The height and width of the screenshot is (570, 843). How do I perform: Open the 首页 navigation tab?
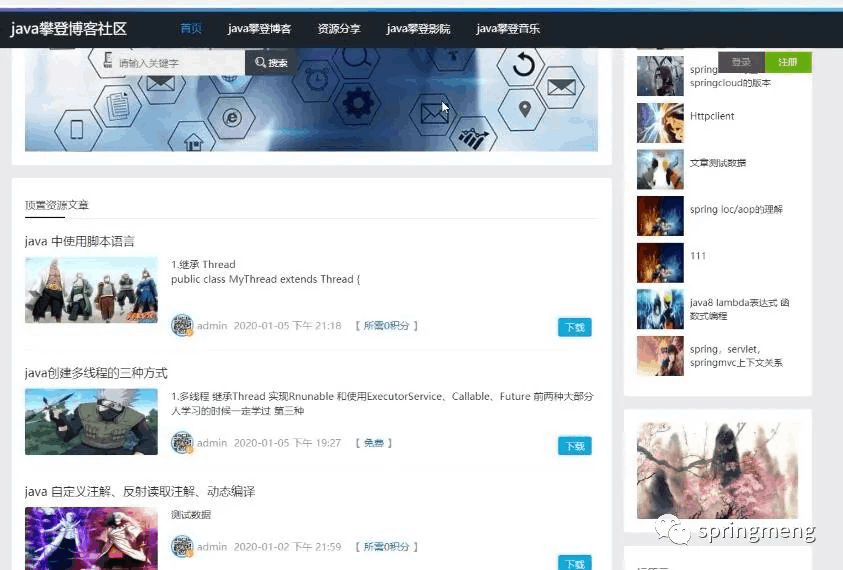pos(191,28)
